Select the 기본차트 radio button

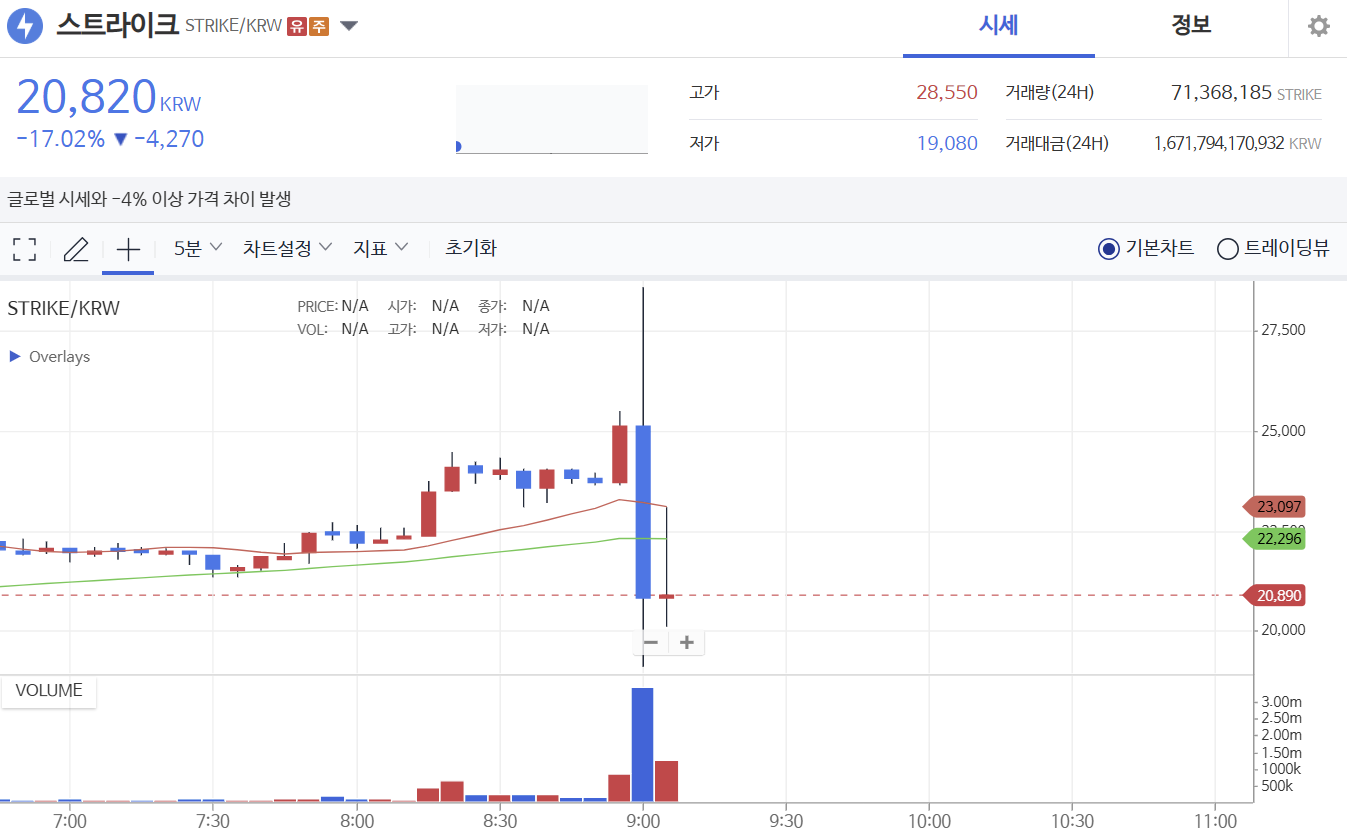coord(1108,249)
